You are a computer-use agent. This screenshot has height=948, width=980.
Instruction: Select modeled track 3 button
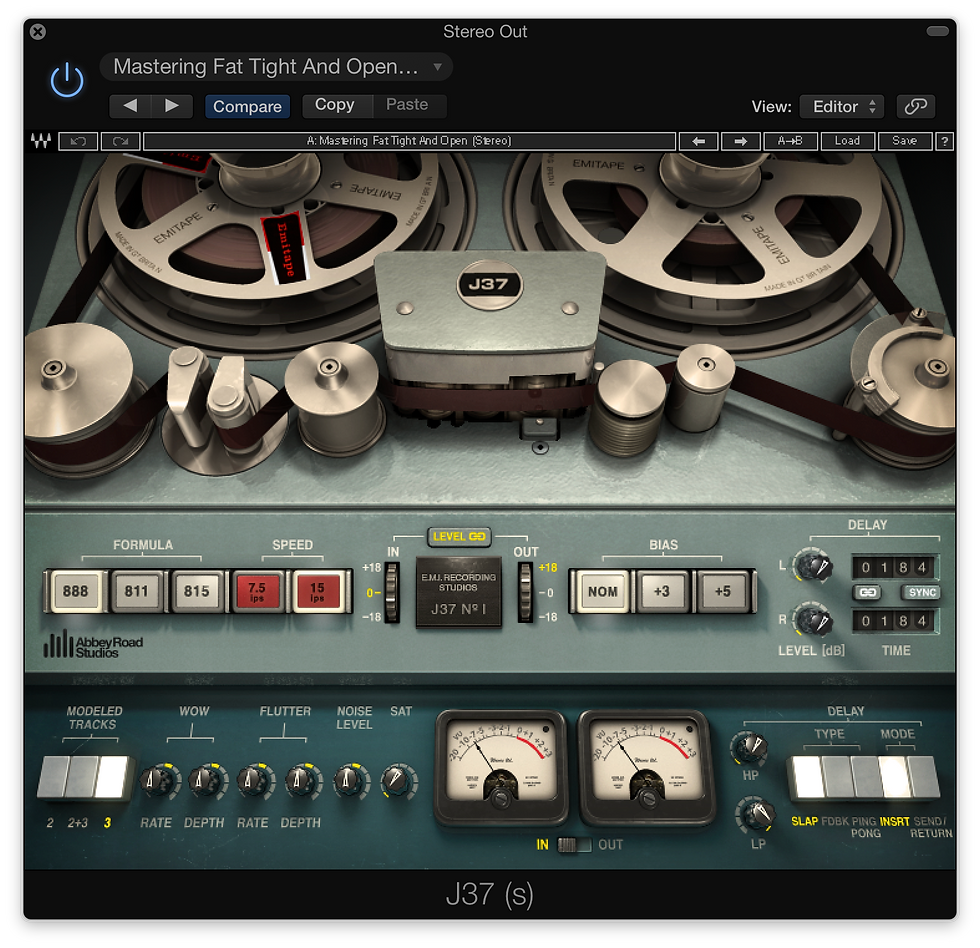pos(112,777)
